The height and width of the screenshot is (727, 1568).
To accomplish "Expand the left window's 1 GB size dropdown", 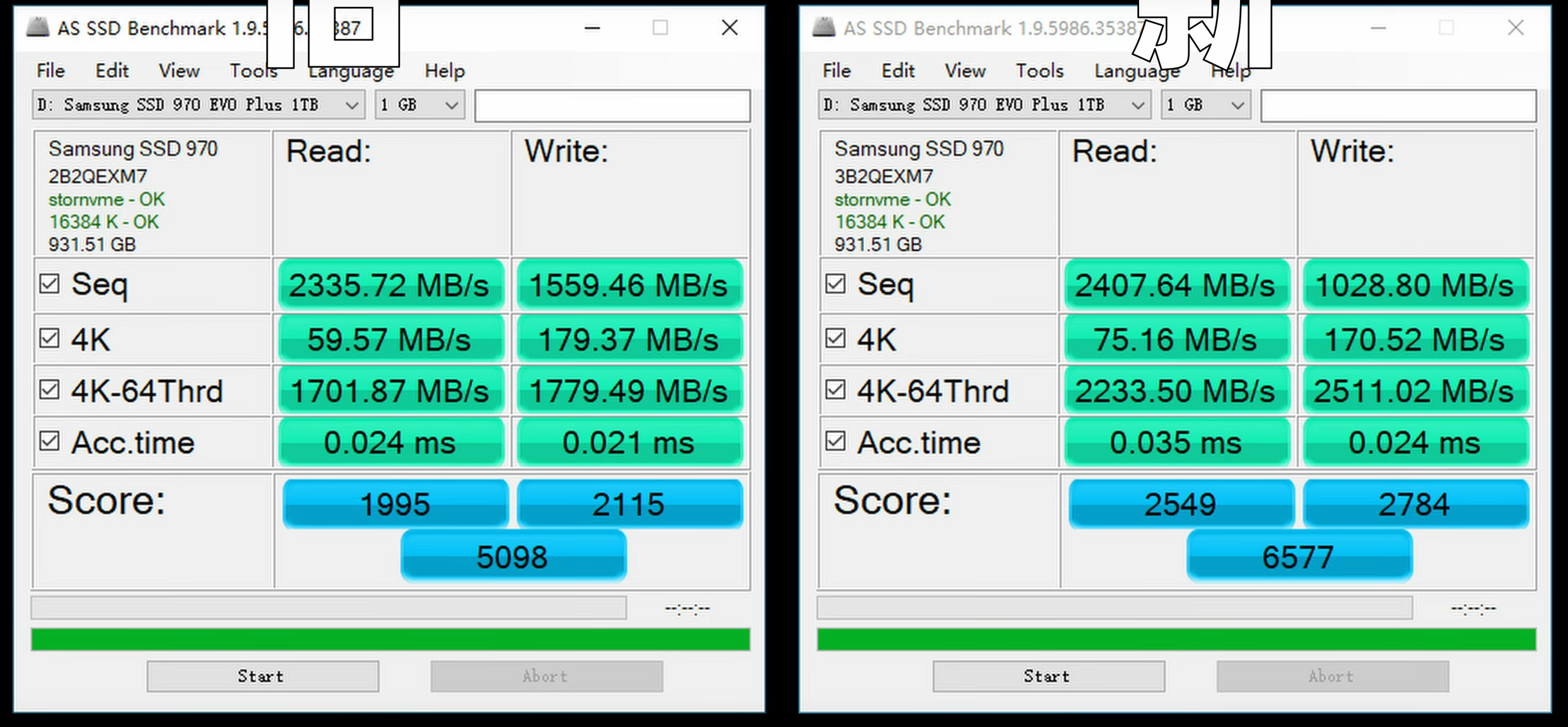I will 420,105.
